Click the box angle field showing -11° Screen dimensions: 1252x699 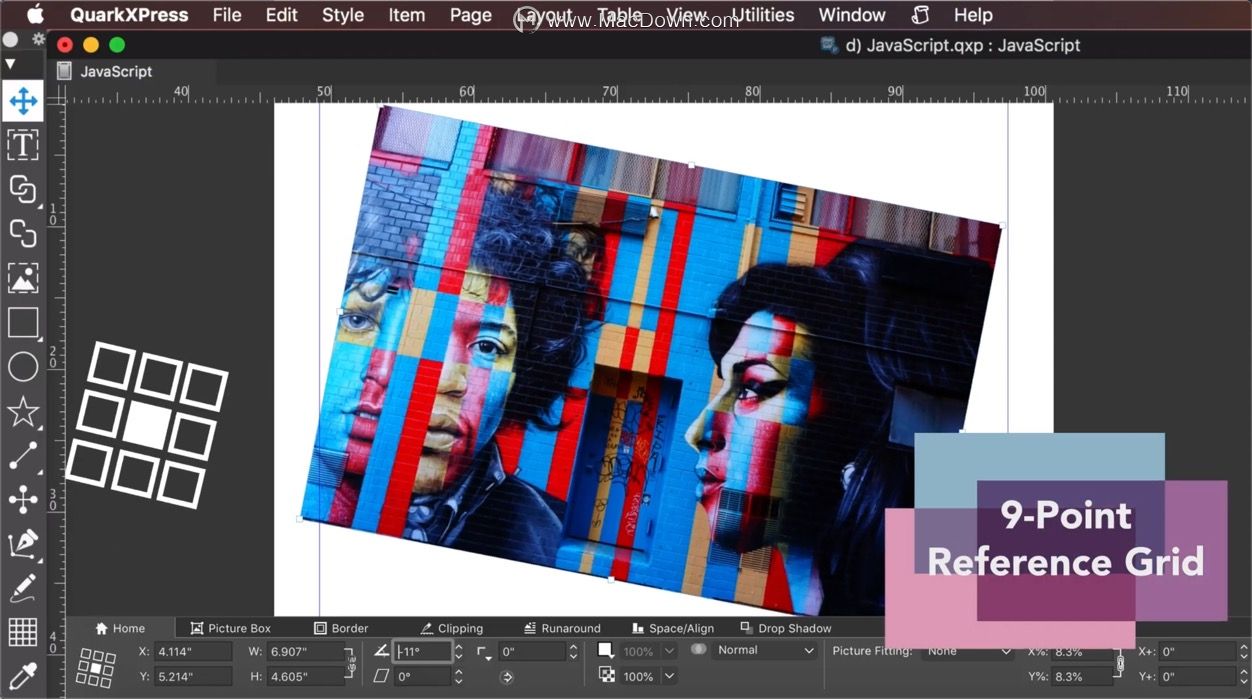pyautogui.click(x=422, y=652)
